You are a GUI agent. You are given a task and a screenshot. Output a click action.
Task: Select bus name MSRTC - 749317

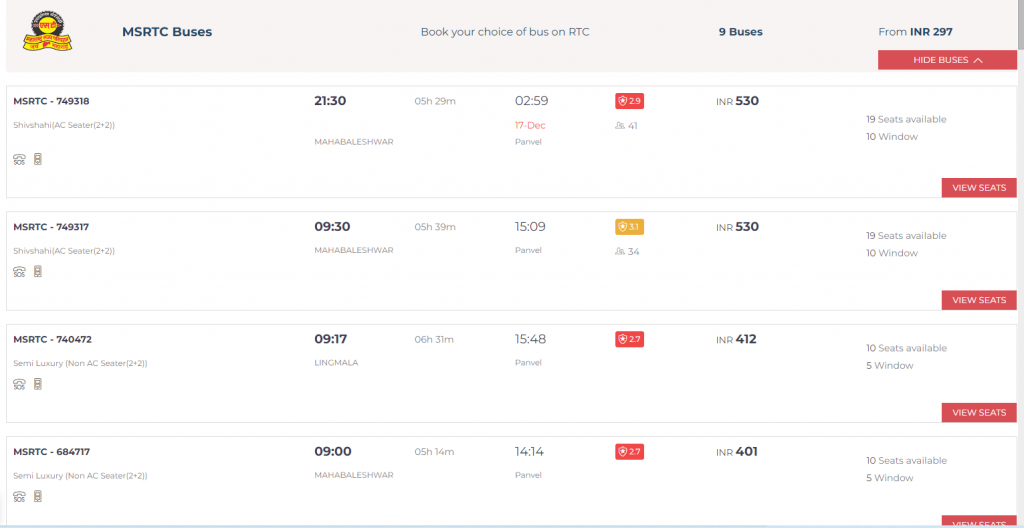click(x=51, y=227)
